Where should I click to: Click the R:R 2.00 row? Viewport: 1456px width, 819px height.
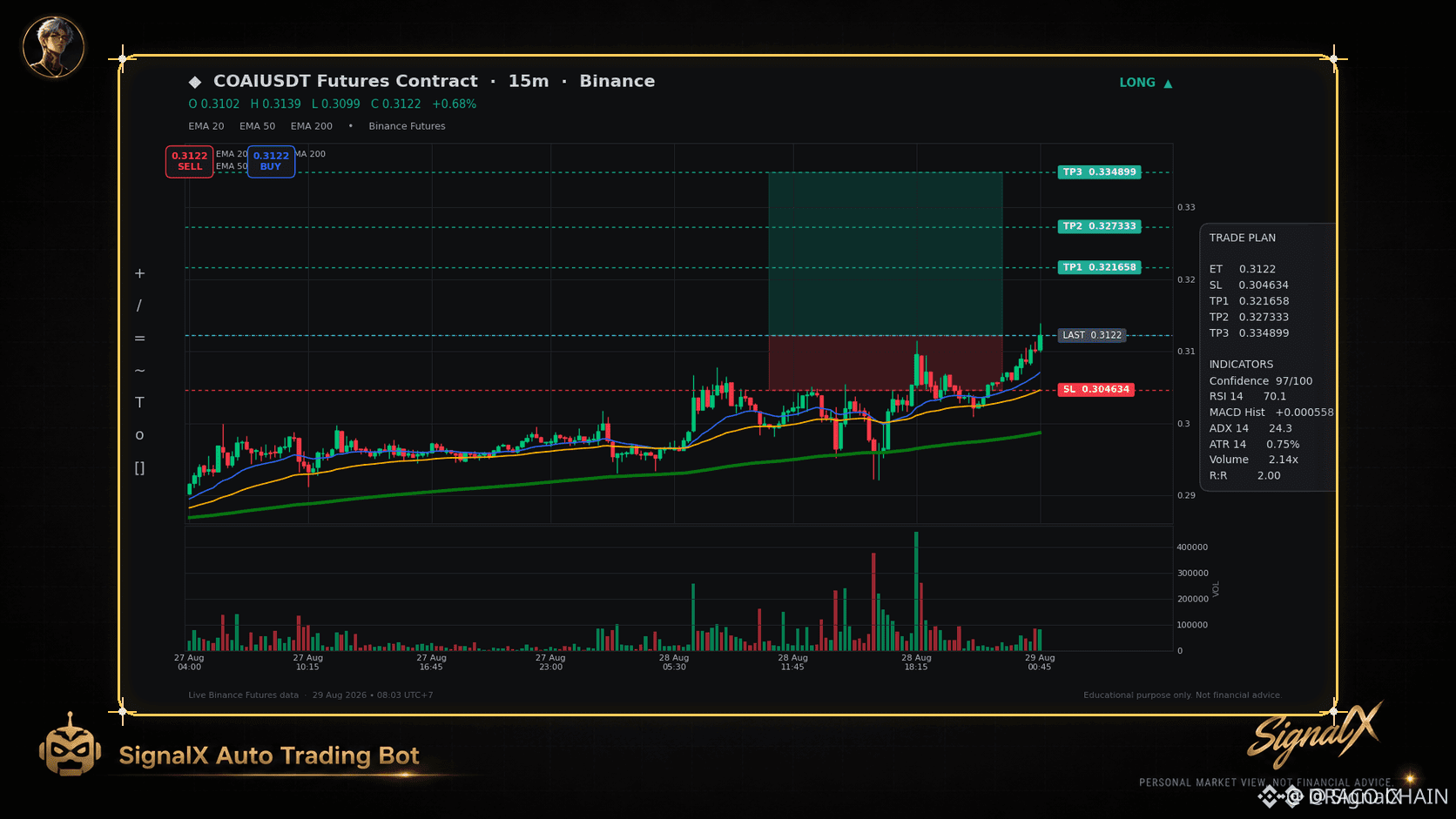pyautogui.click(x=1245, y=476)
